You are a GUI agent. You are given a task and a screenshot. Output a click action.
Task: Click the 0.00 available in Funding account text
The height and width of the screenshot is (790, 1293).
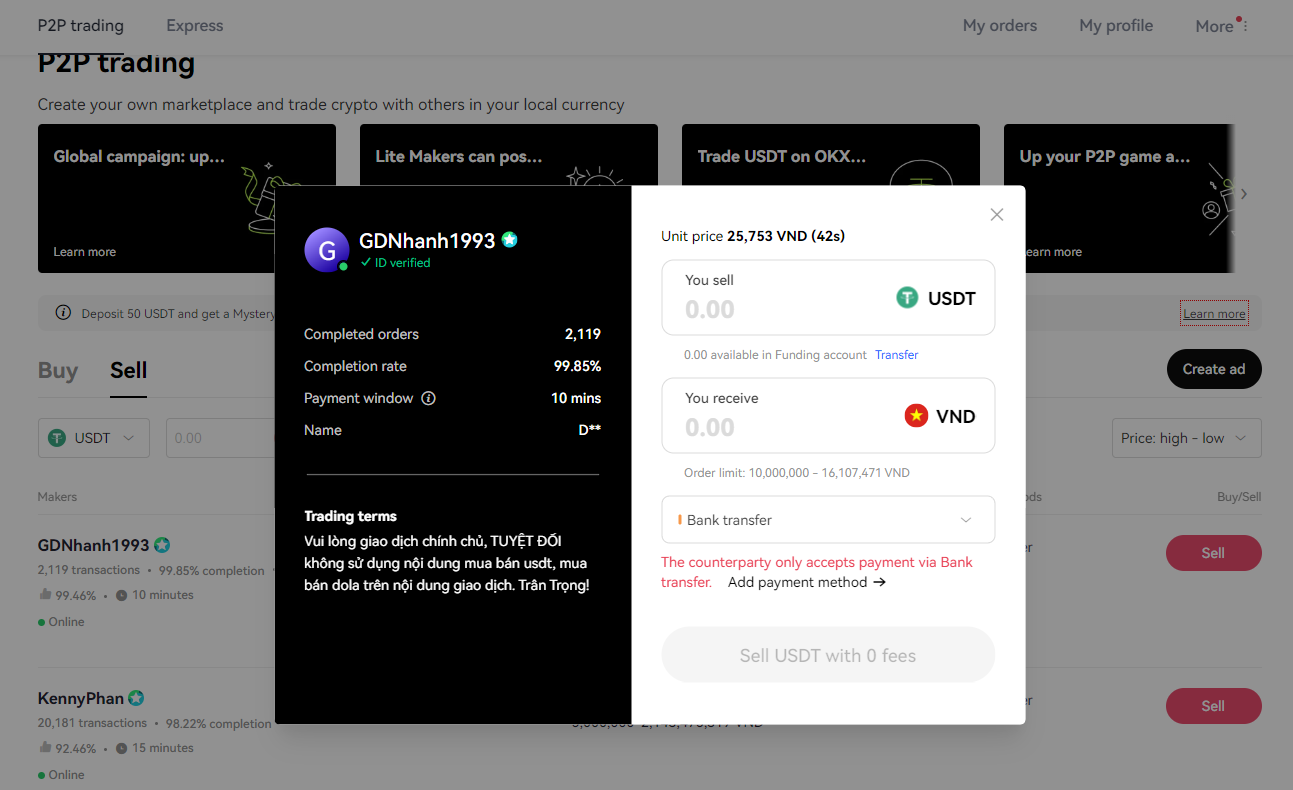[x=775, y=355]
